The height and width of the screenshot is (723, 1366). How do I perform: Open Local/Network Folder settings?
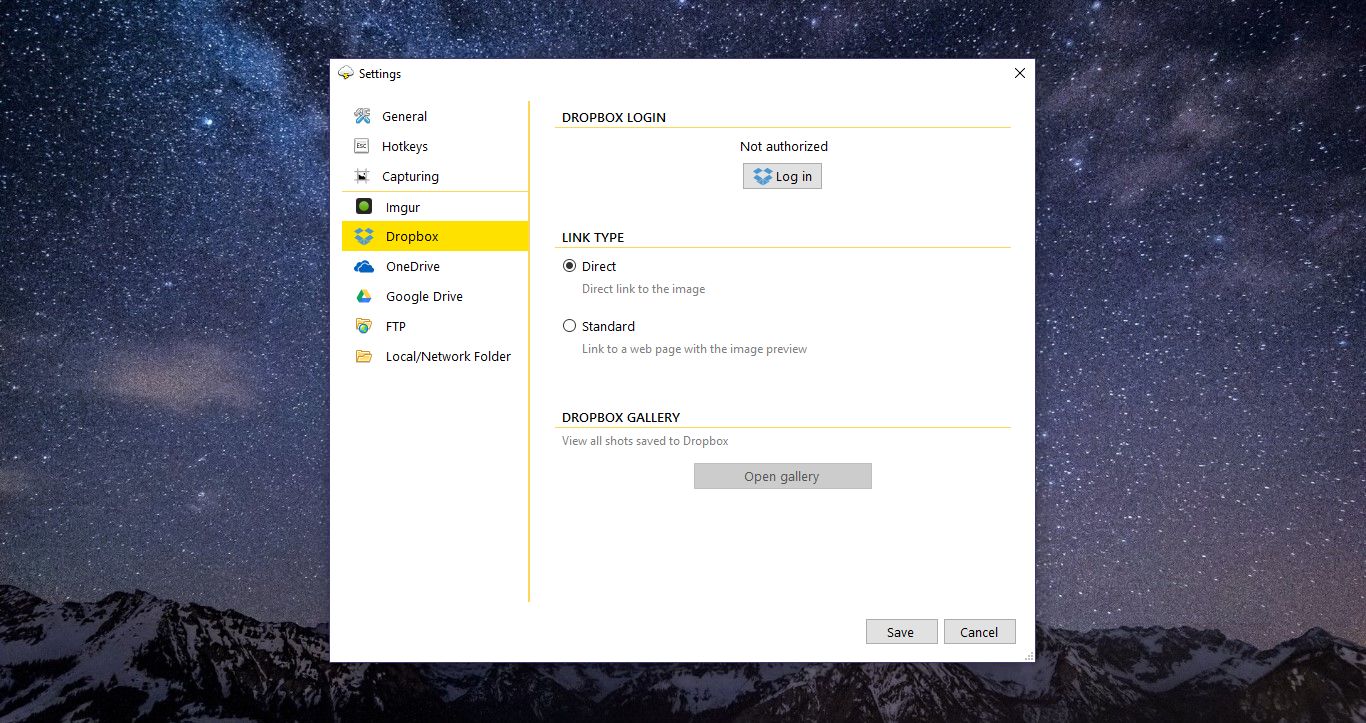point(435,356)
